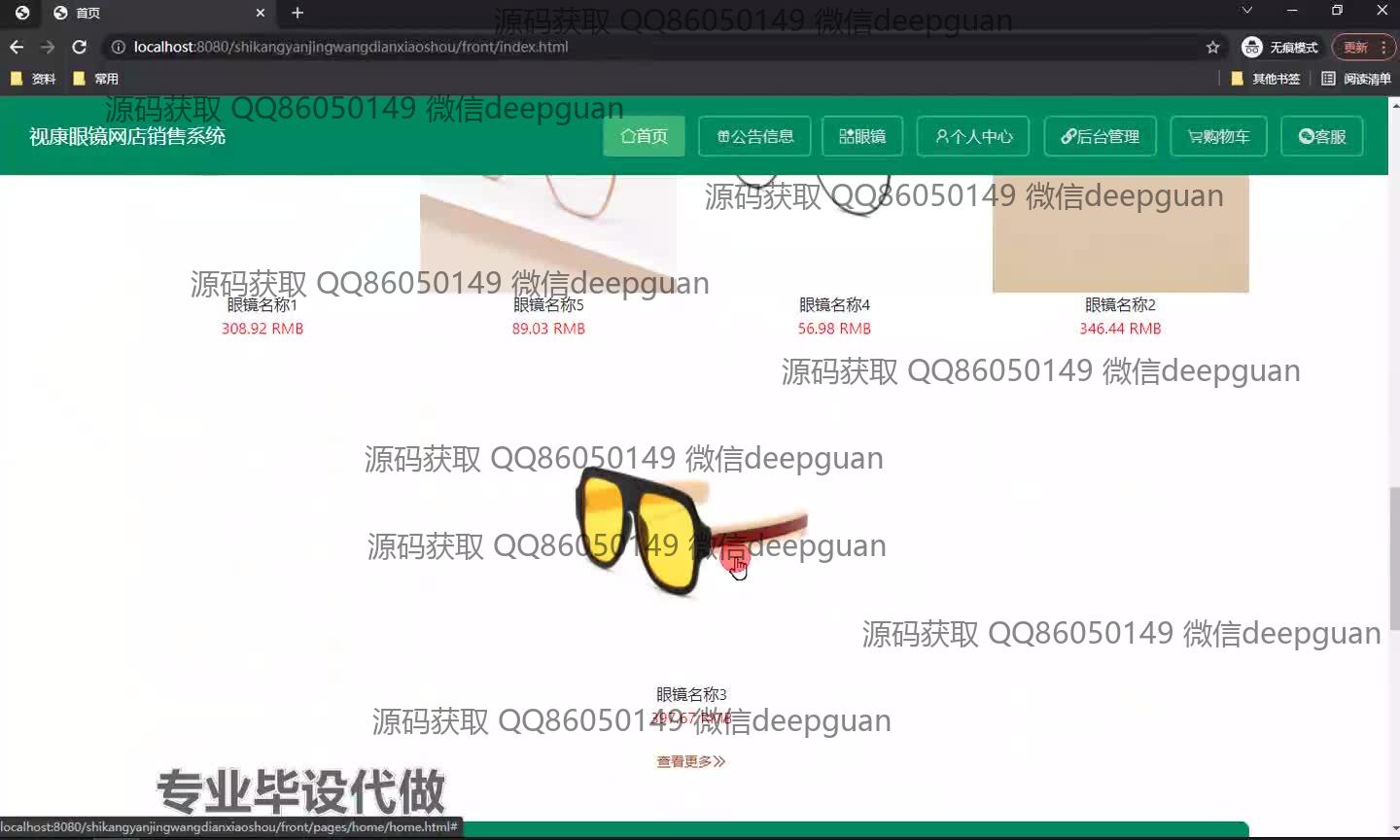Expand the tab search dropdown arrow
Screen dimensions: 1400x840
click(1246, 11)
